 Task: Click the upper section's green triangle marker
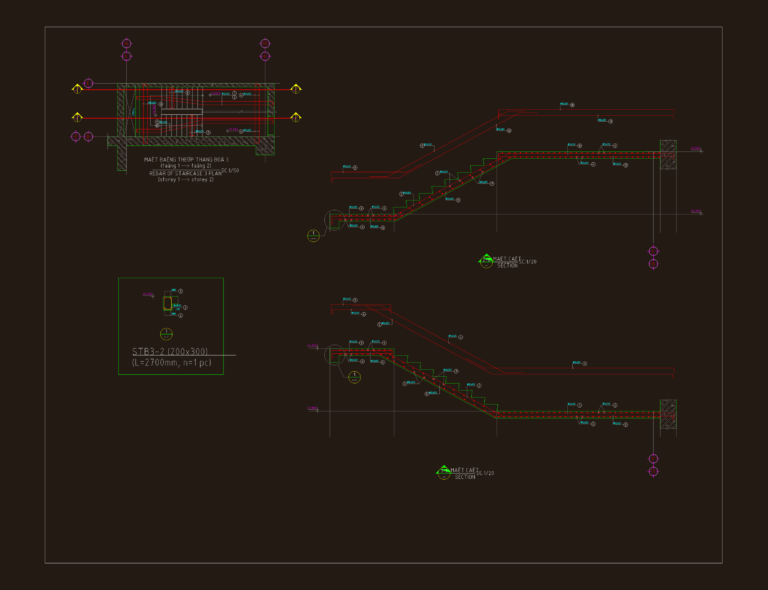coord(485,258)
